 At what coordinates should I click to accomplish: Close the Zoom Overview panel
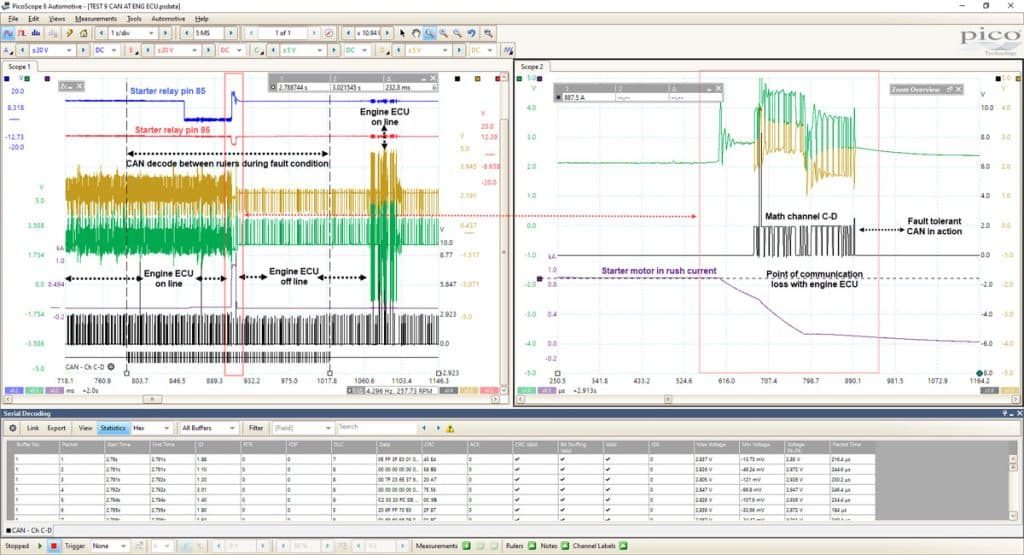[x=959, y=89]
